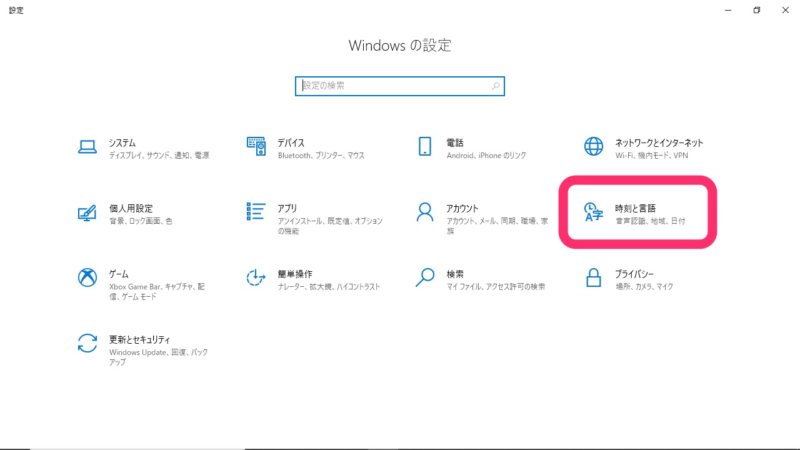This screenshot has width=800, height=450.
Task: Open the 簡単操作 settings label
Action: 295,274
